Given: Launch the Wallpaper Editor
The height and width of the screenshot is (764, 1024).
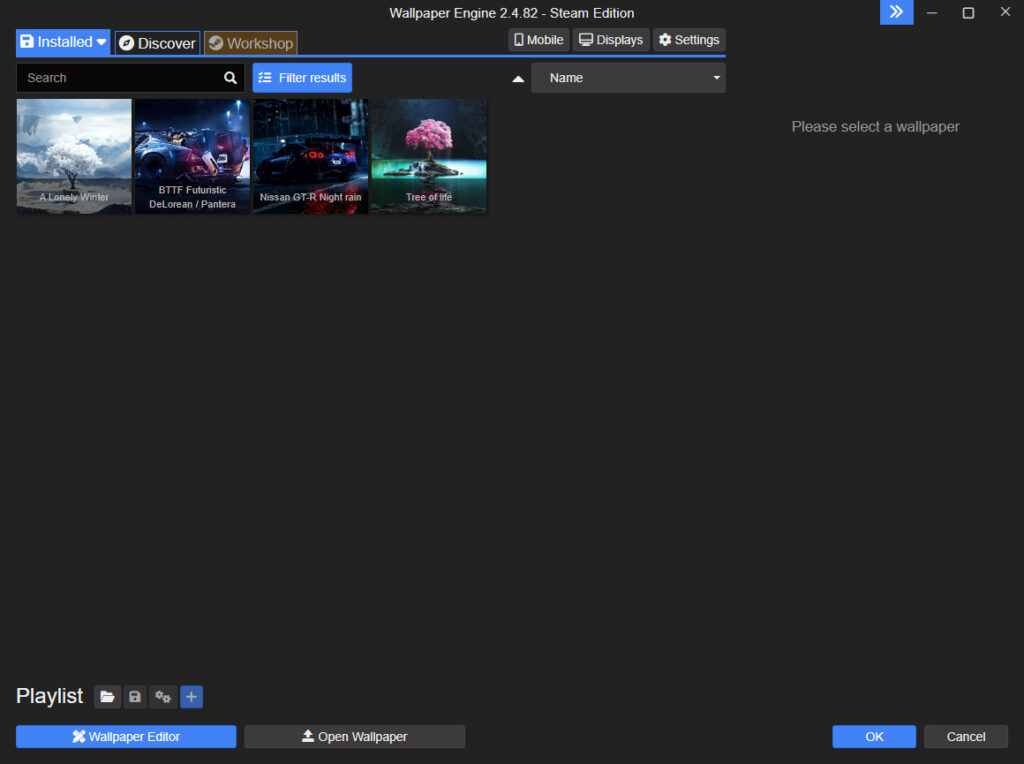Looking at the screenshot, I should tap(126, 737).
